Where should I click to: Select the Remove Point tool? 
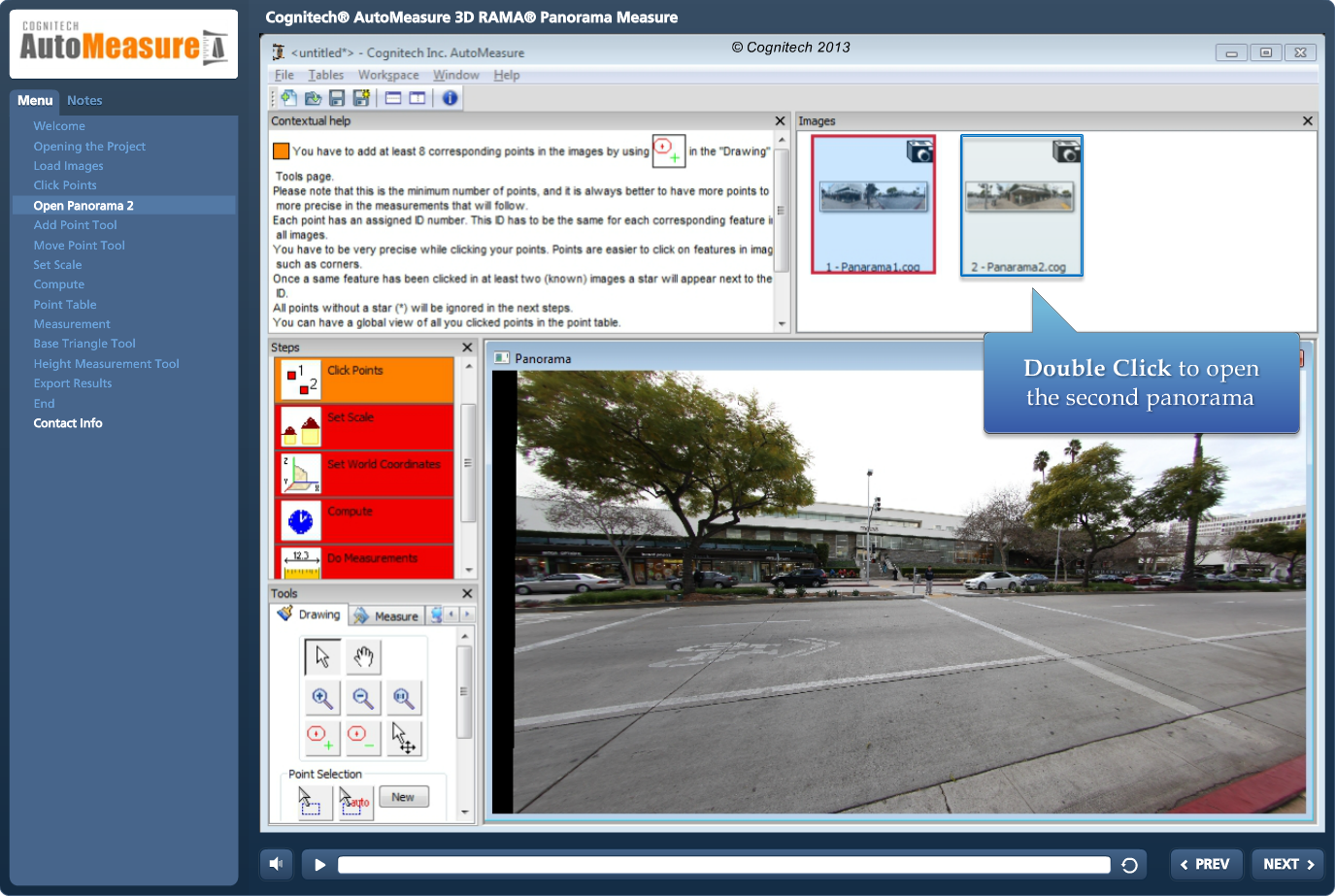click(362, 739)
